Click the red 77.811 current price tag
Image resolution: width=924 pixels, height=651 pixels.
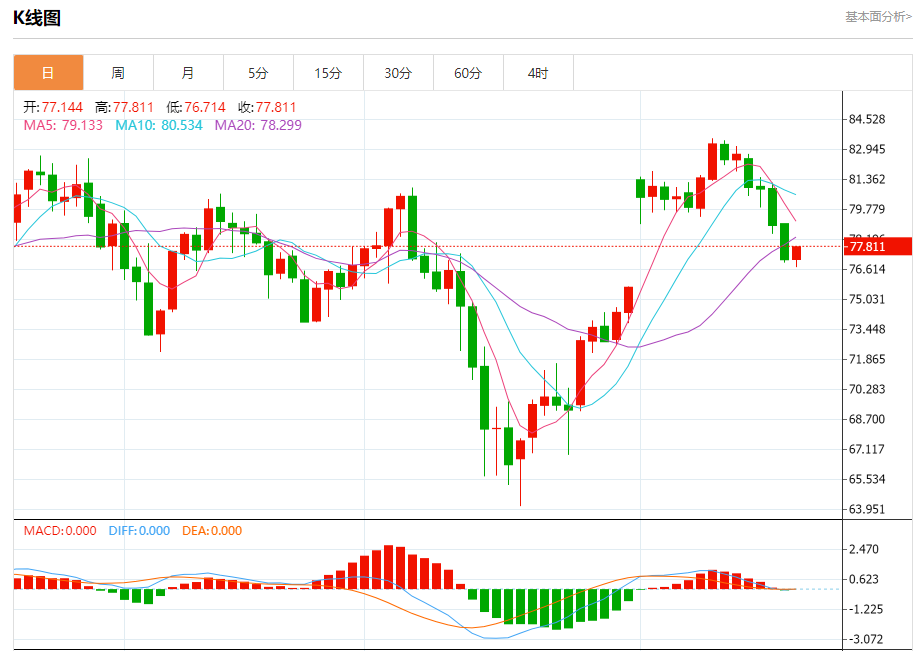click(x=877, y=246)
